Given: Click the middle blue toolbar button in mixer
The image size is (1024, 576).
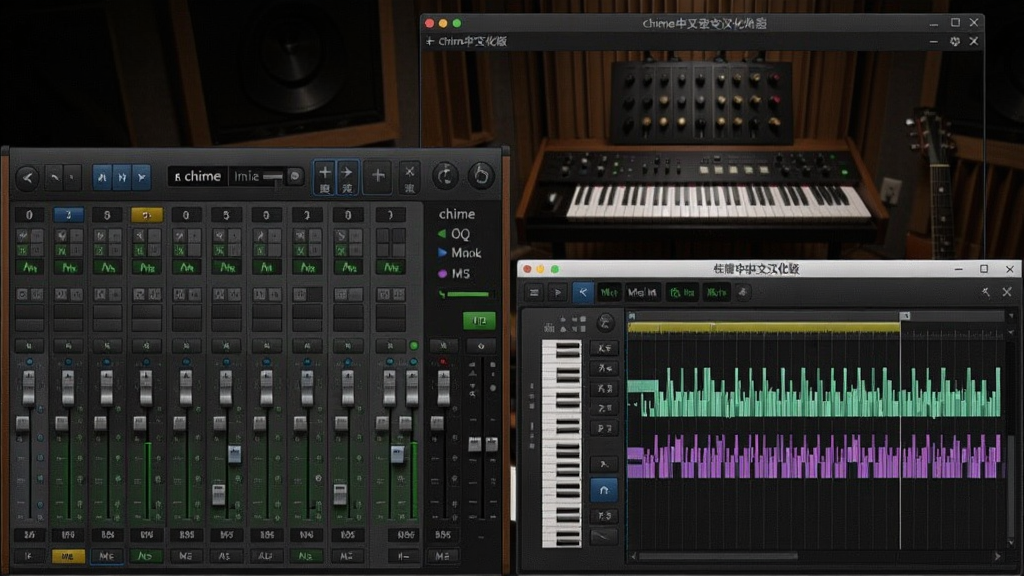Looking at the screenshot, I should click(122, 177).
